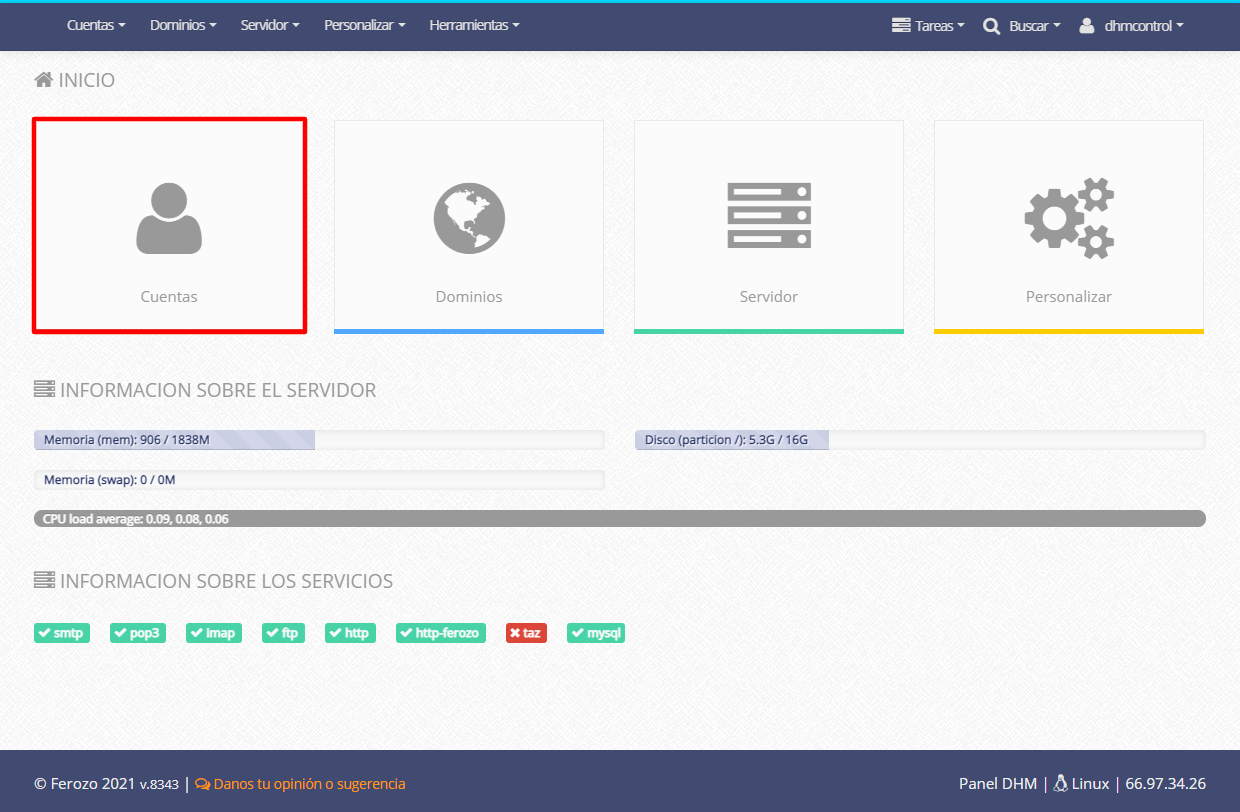Image resolution: width=1240 pixels, height=812 pixels.
Task: Open the Dominios dropdown in navbar
Action: point(183,26)
